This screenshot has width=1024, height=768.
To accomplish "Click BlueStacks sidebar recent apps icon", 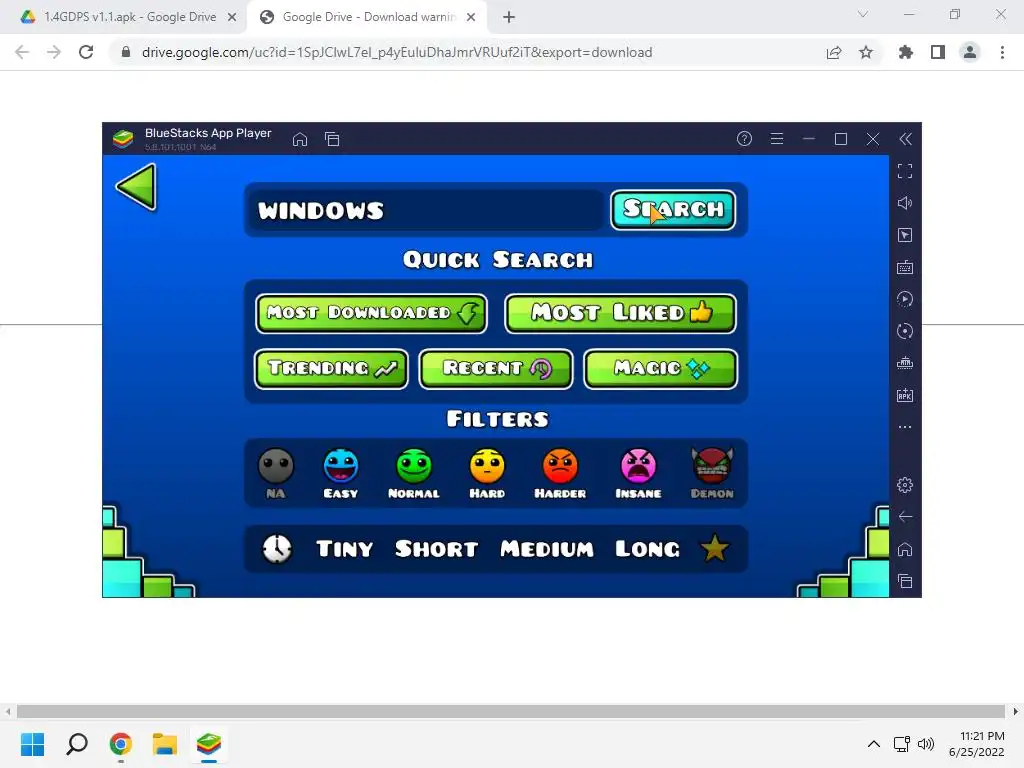I will 905,581.
